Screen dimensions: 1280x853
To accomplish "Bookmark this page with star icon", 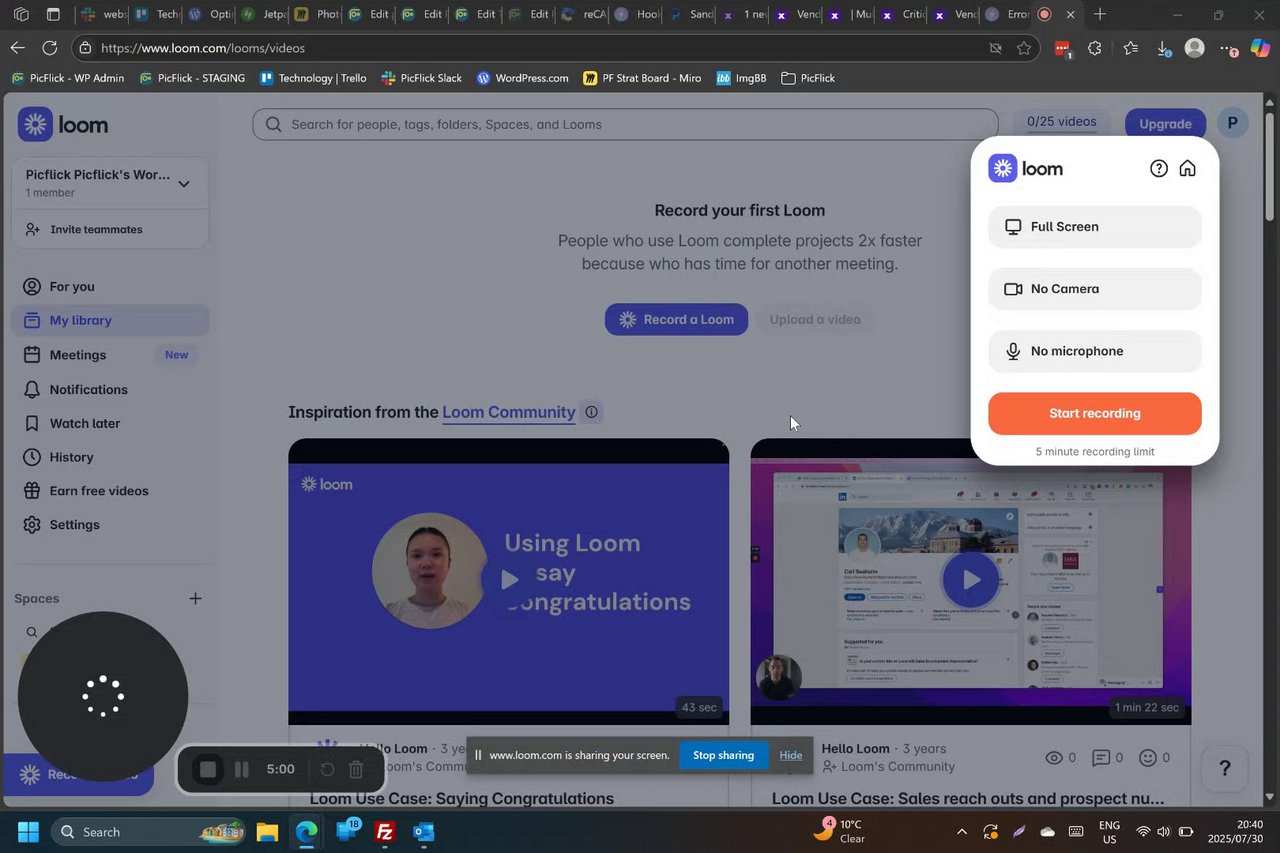I will 1024,48.
